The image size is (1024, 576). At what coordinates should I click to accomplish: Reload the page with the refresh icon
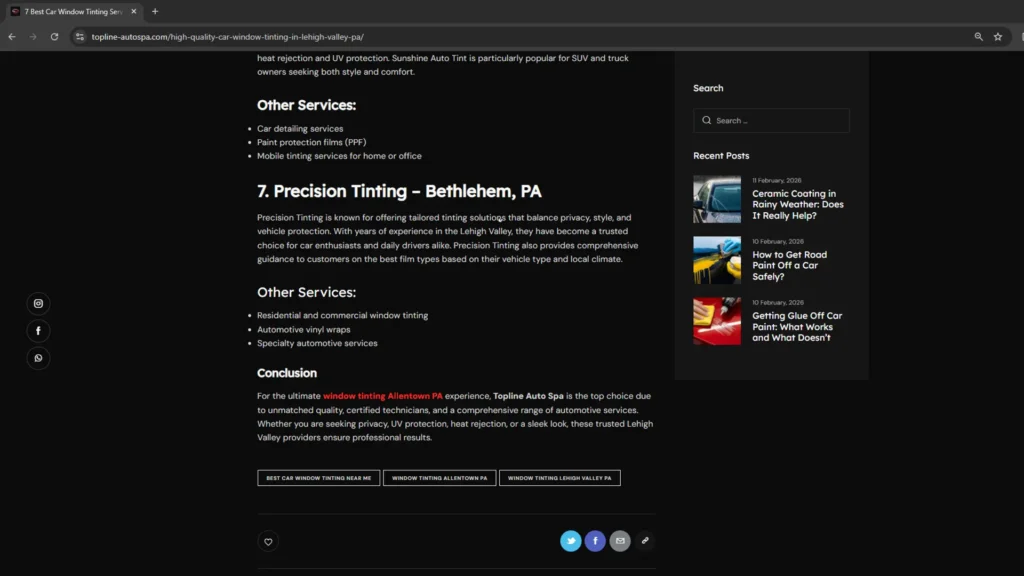tap(55, 36)
